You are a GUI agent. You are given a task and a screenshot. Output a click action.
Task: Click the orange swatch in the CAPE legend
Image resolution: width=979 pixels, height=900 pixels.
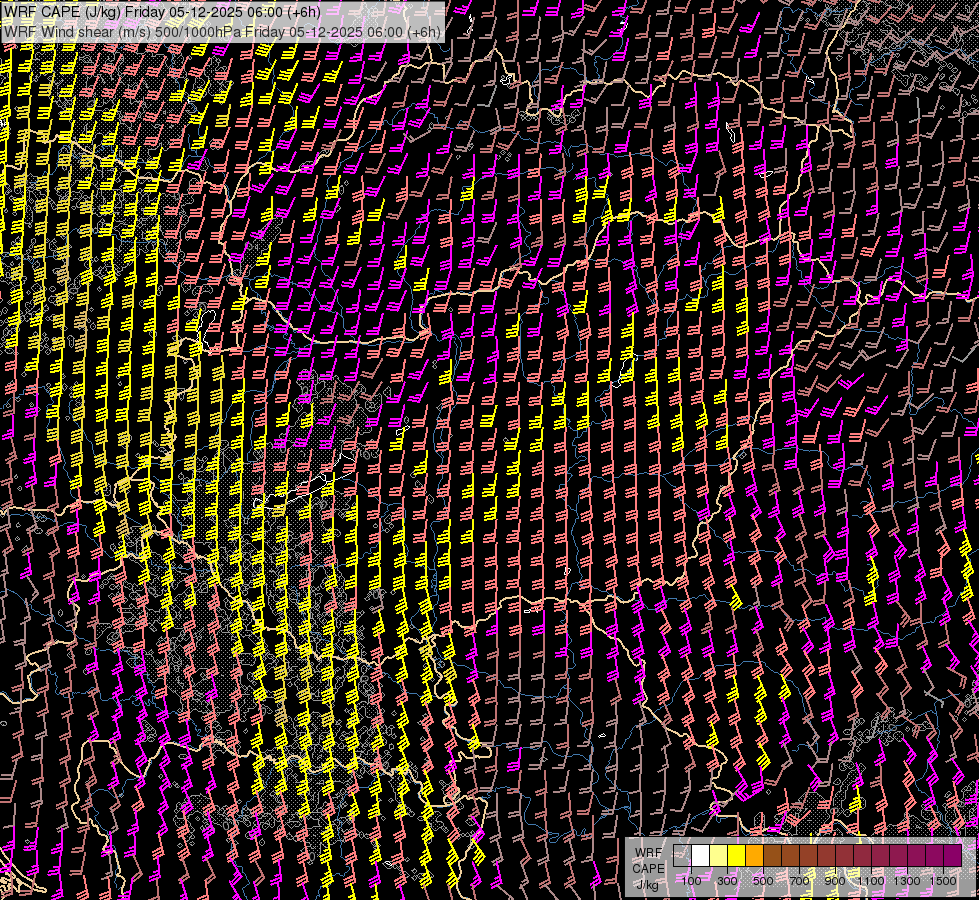pos(754,856)
